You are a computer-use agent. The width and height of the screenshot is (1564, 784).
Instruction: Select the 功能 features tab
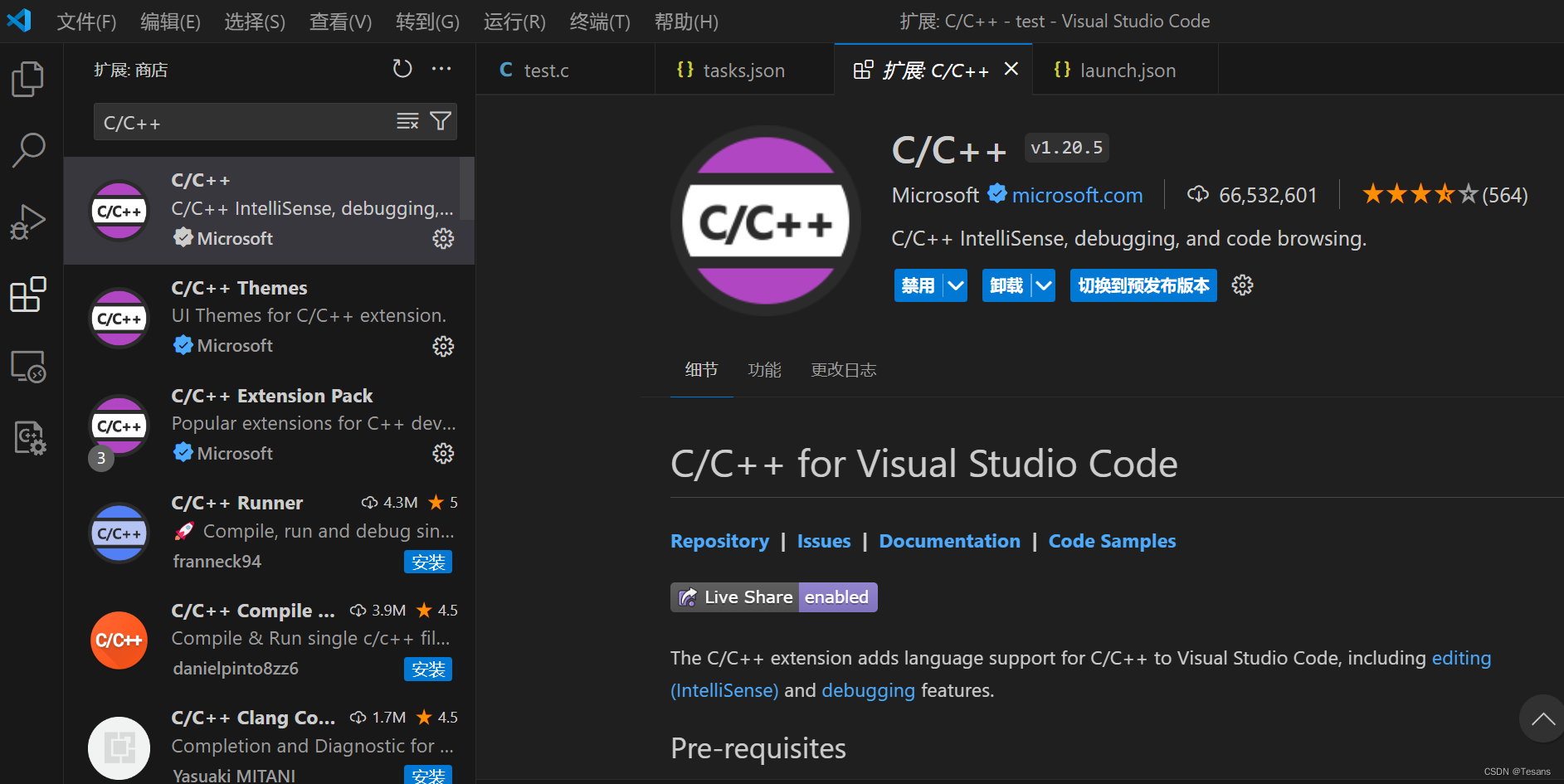(x=764, y=370)
